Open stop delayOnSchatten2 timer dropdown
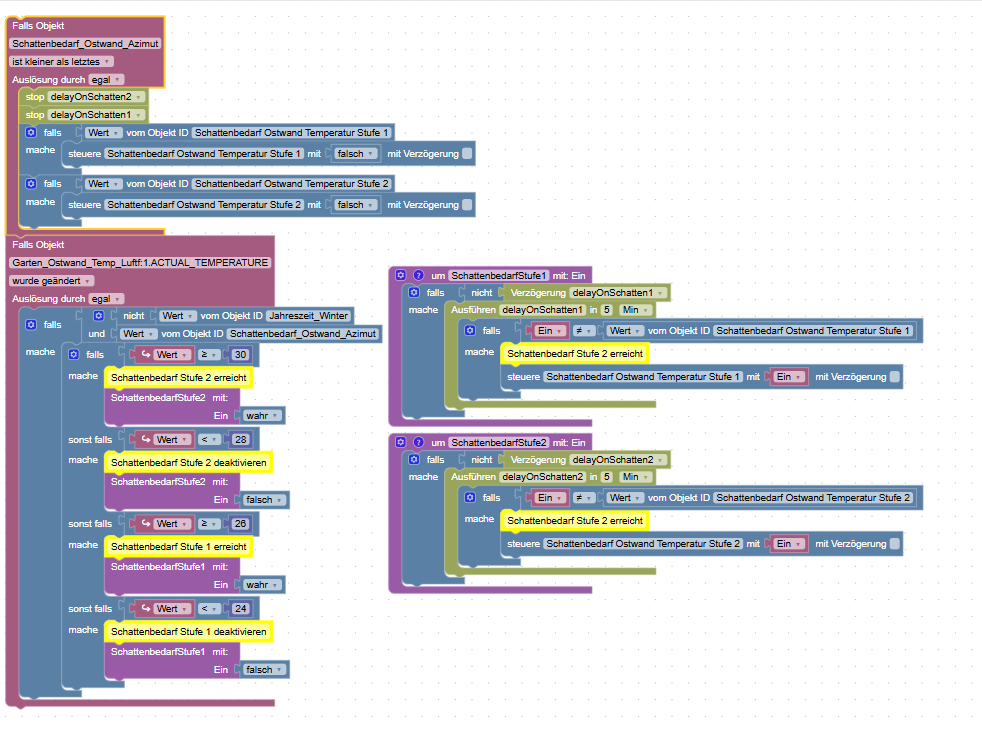 (x=96, y=96)
